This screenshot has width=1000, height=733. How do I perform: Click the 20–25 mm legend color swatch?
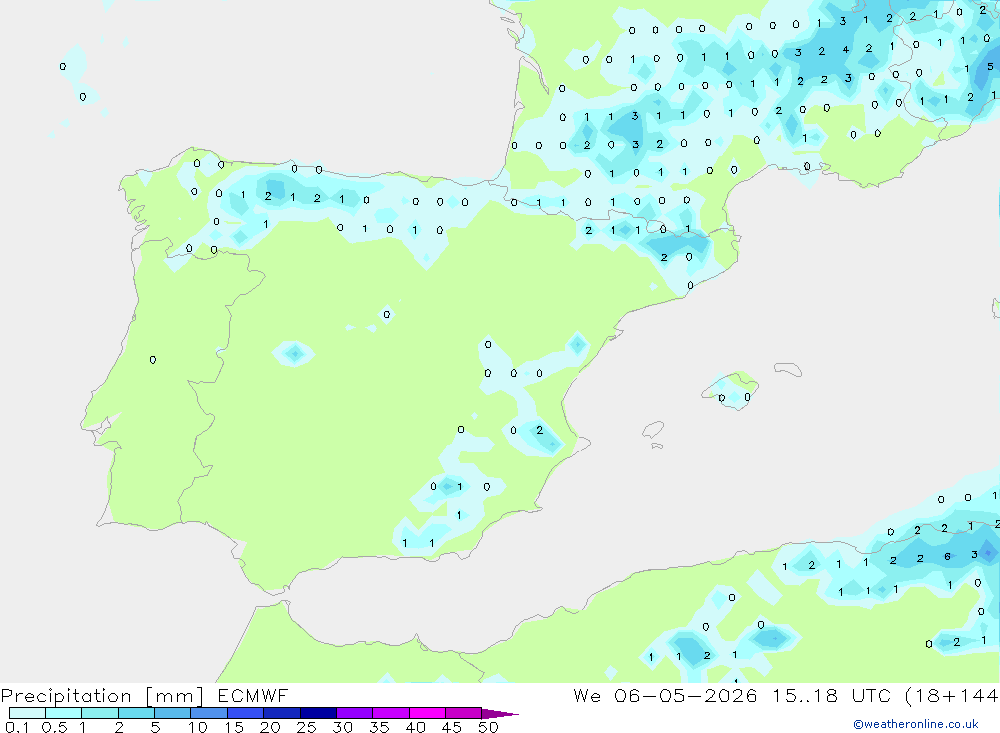[x=282, y=713]
